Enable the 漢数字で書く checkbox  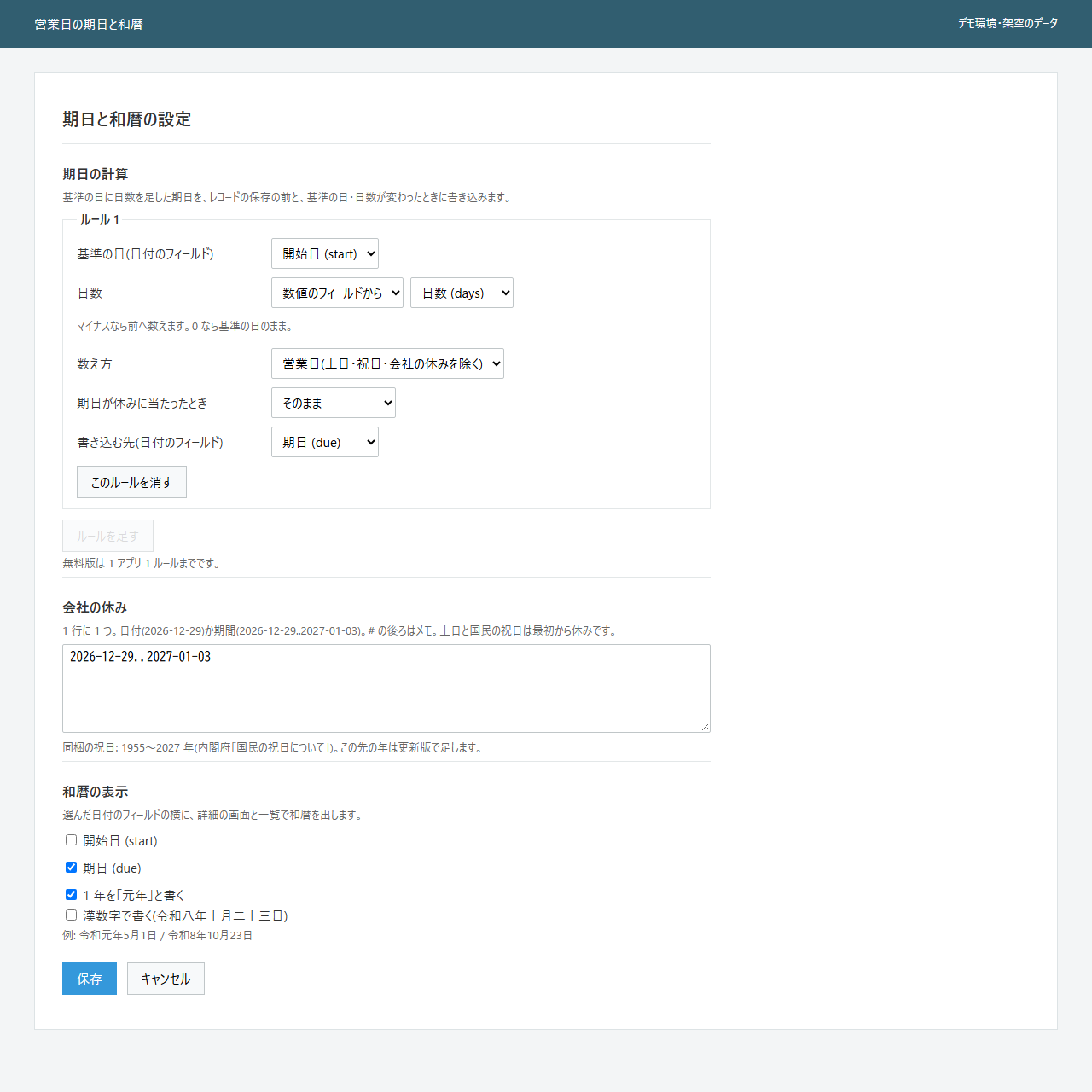click(x=72, y=915)
